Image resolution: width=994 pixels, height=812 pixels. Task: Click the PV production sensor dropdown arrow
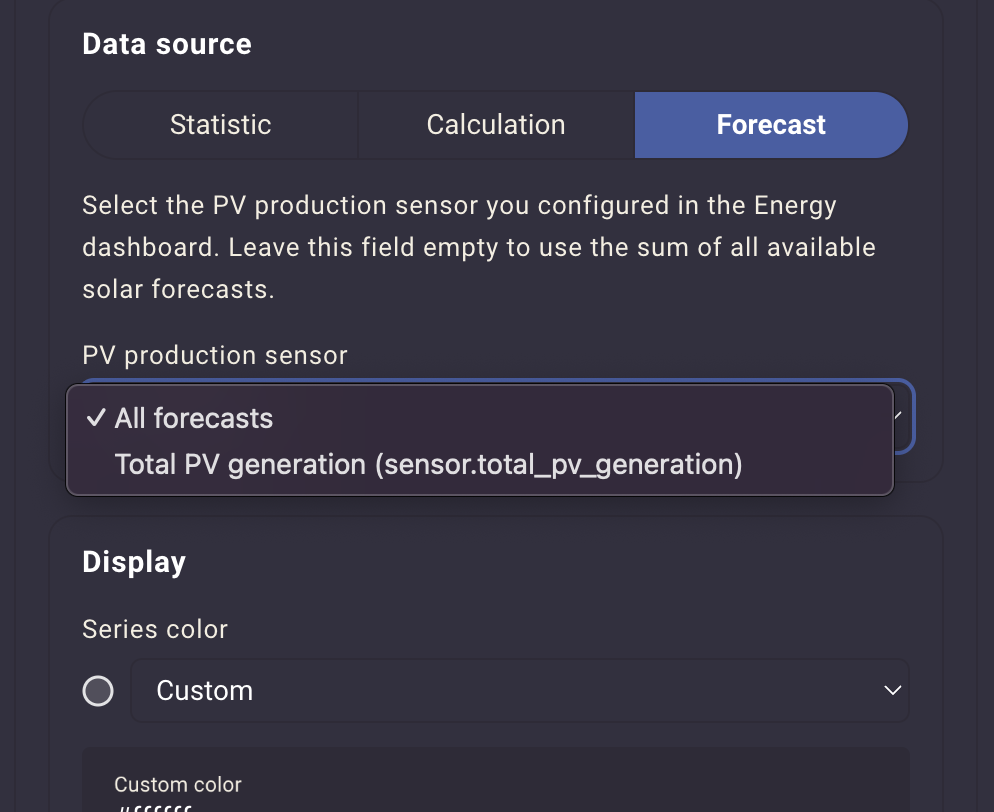pyautogui.click(x=900, y=415)
